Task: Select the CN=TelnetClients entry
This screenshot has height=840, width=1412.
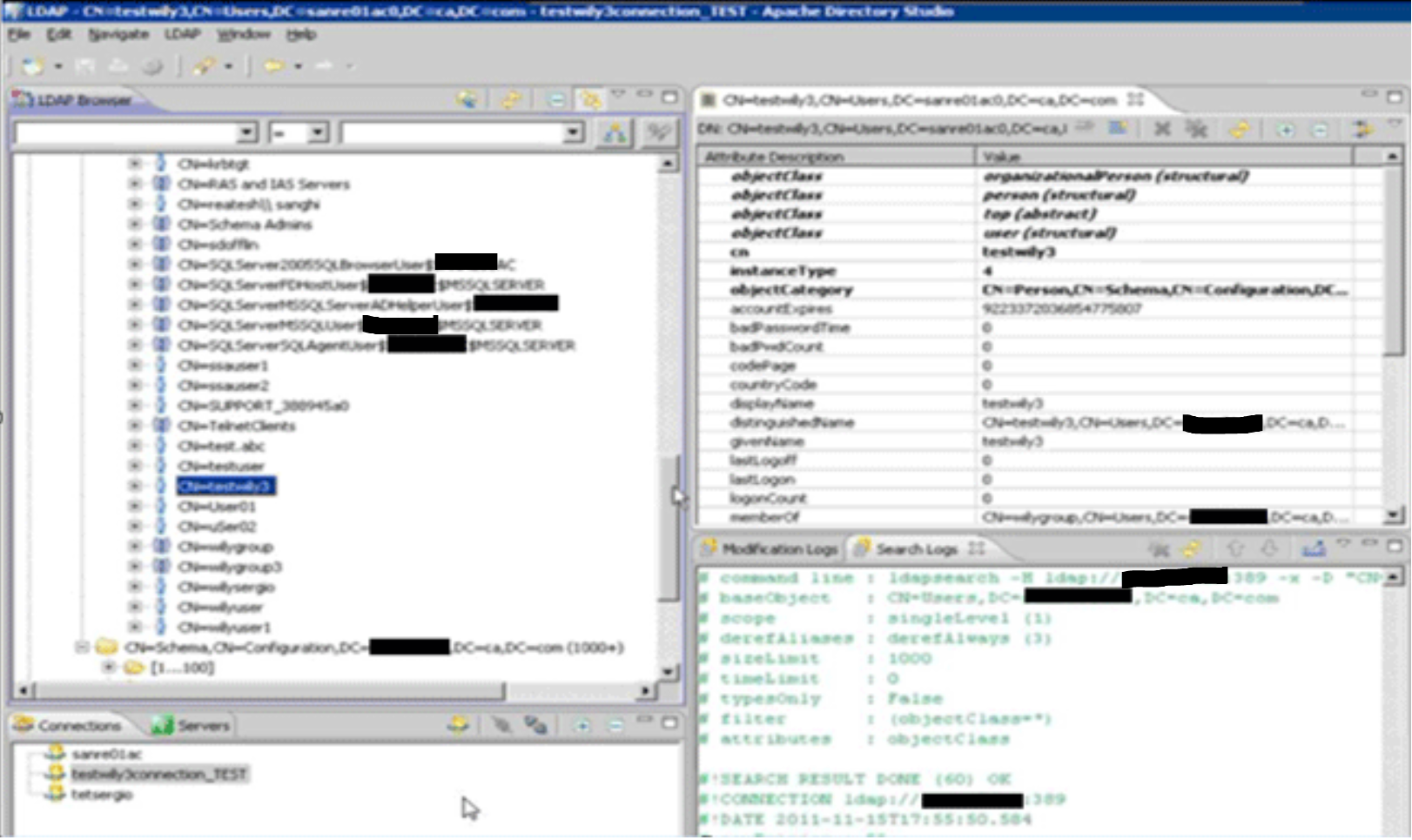Action: (x=236, y=426)
